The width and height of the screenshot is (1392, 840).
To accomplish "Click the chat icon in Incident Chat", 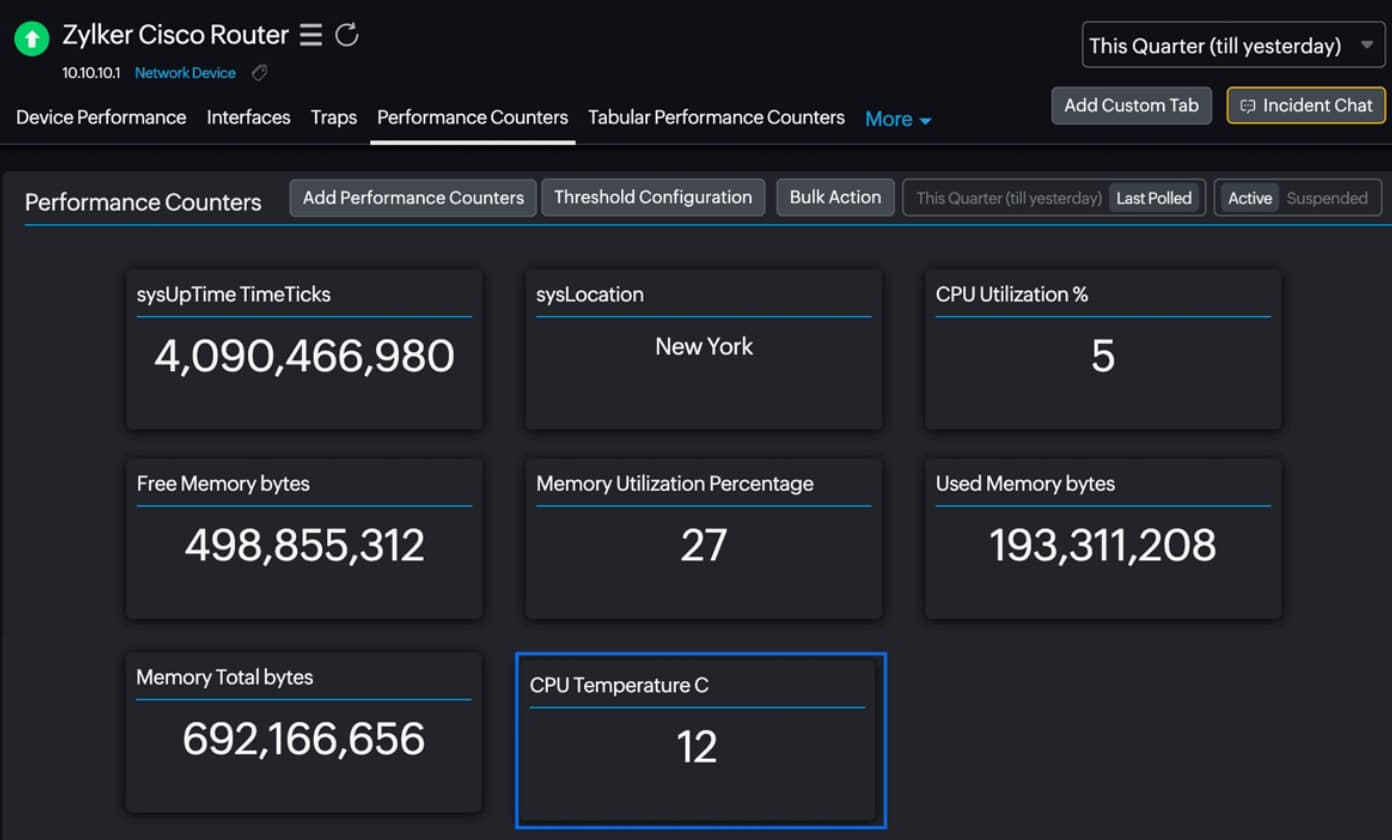I will click(1247, 106).
